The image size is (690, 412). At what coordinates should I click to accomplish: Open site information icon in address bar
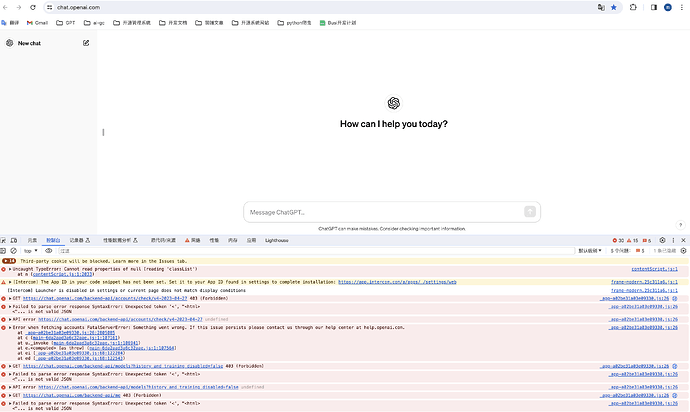(x=50, y=7)
